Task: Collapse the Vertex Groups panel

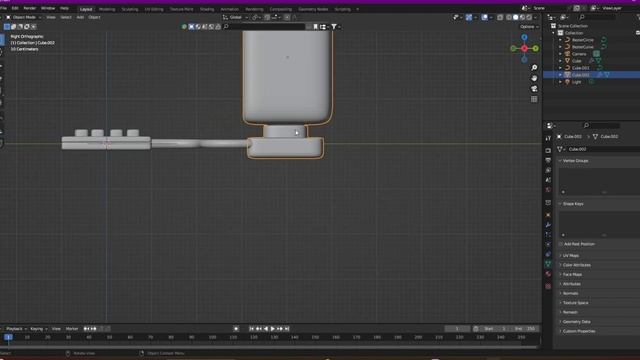Action: click(x=576, y=161)
